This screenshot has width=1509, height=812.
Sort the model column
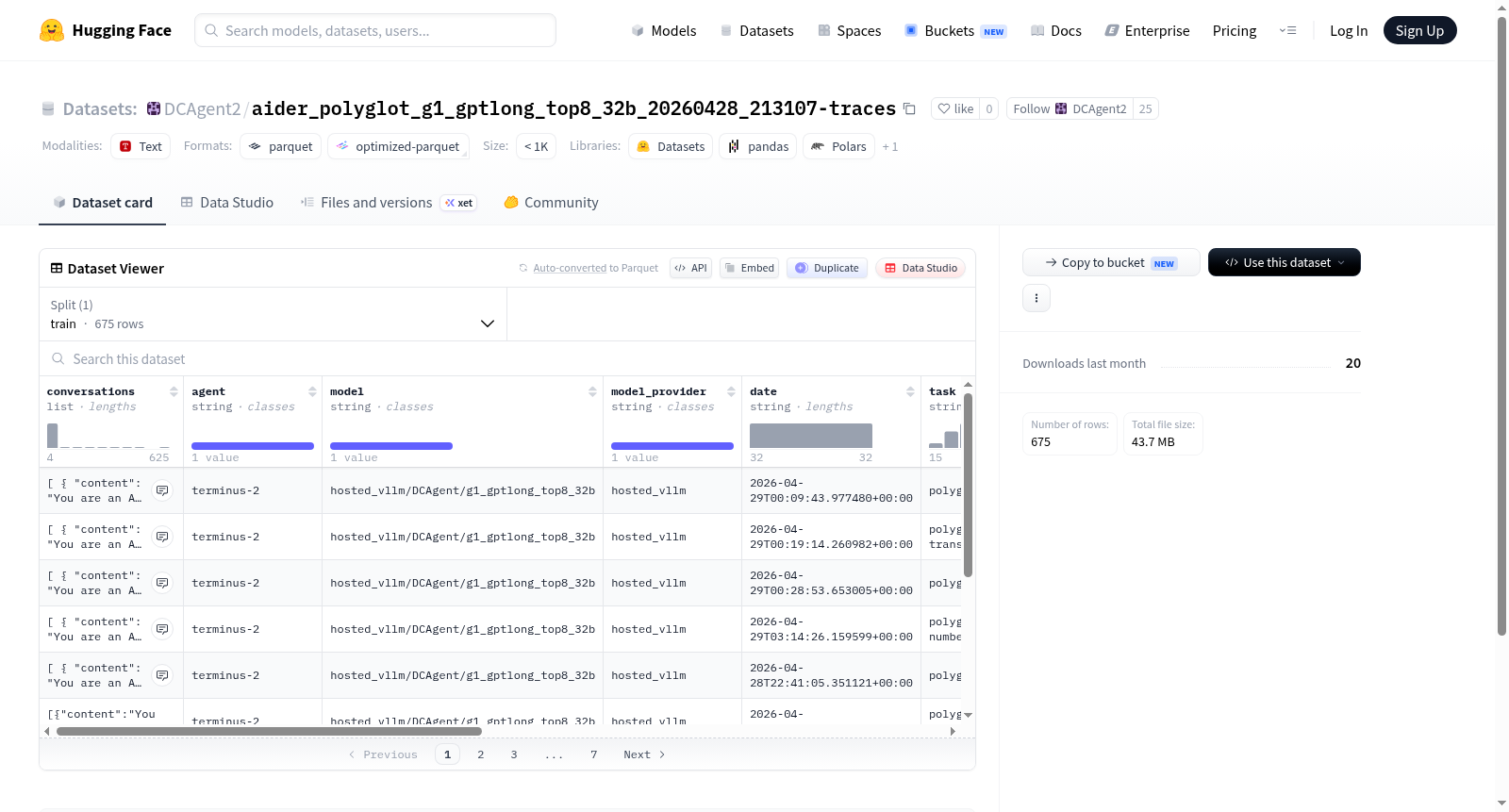pos(592,391)
